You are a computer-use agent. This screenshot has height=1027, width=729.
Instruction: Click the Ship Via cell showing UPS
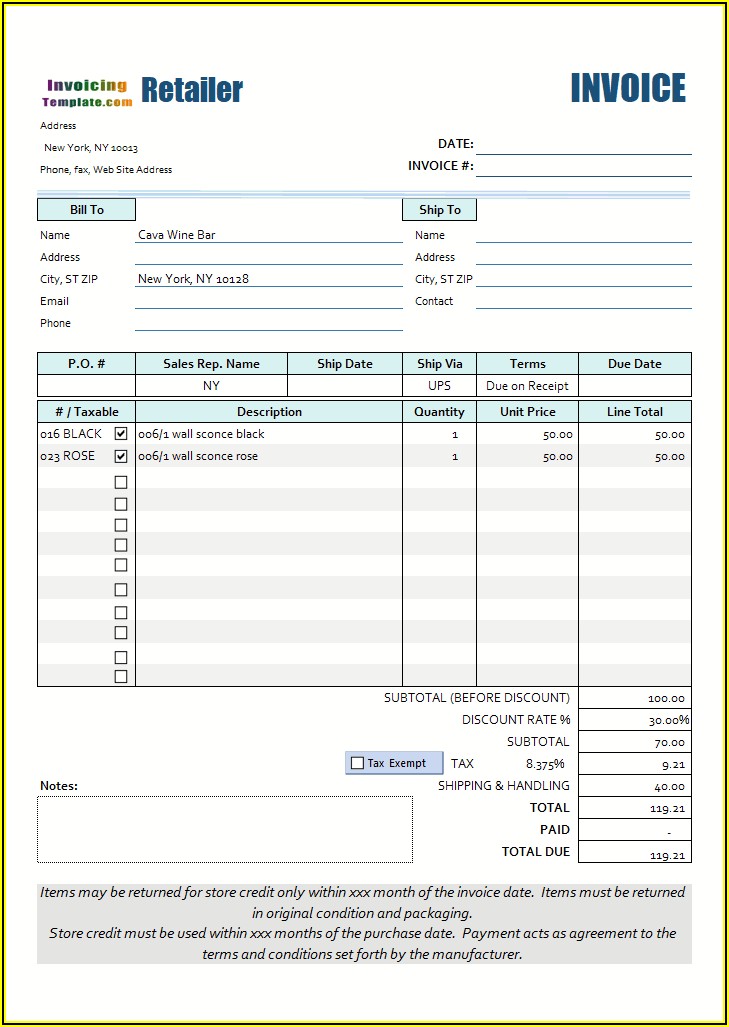[439, 386]
